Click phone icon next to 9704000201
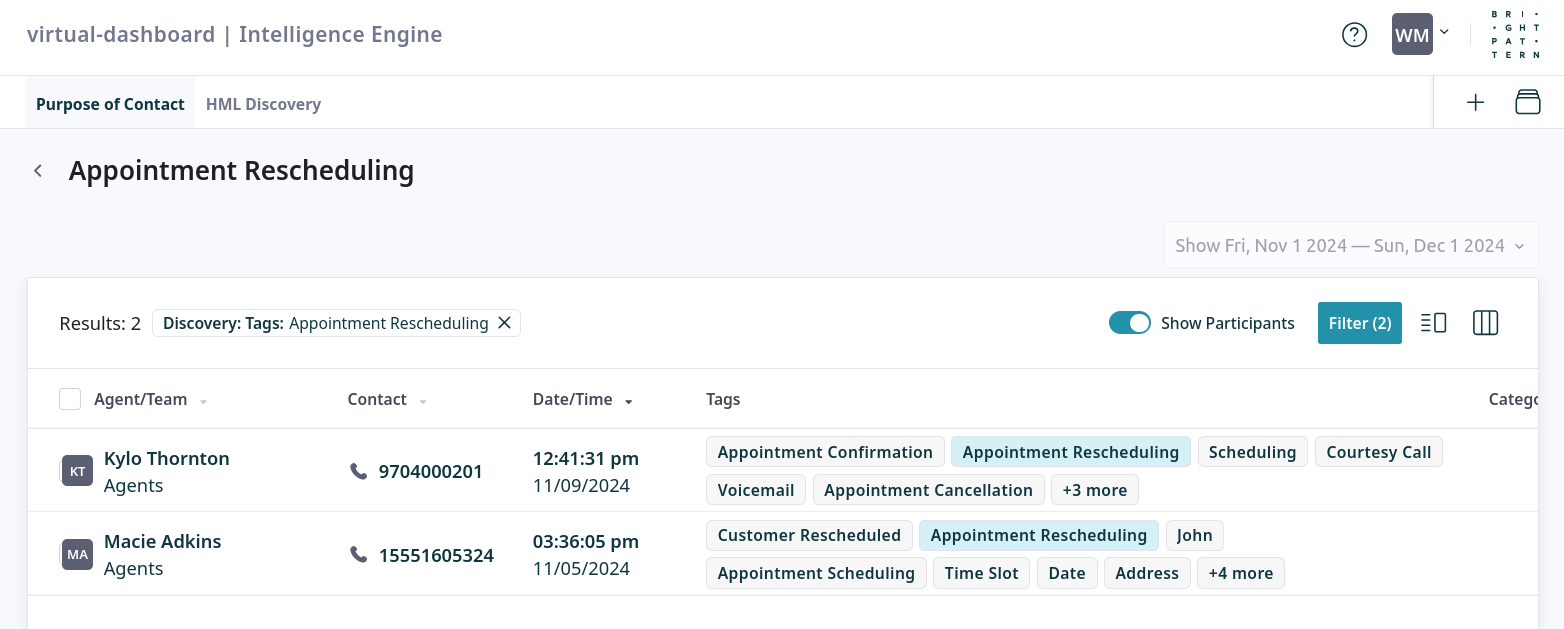This screenshot has width=1564, height=629. point(358,471)
